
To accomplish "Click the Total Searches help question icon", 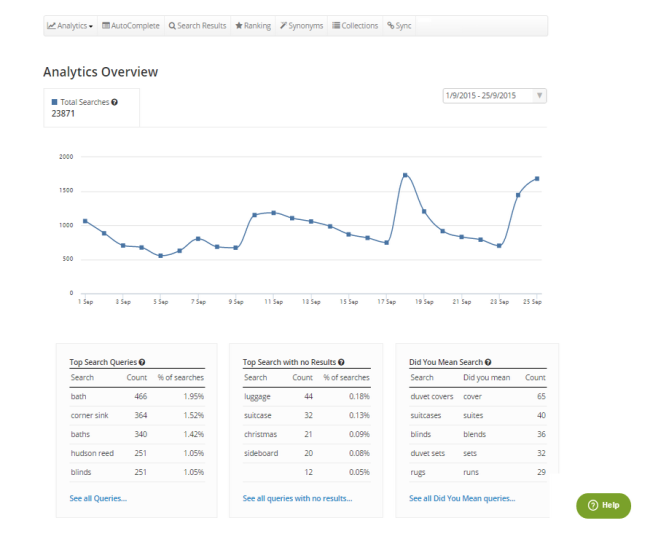I will point(114,102).
